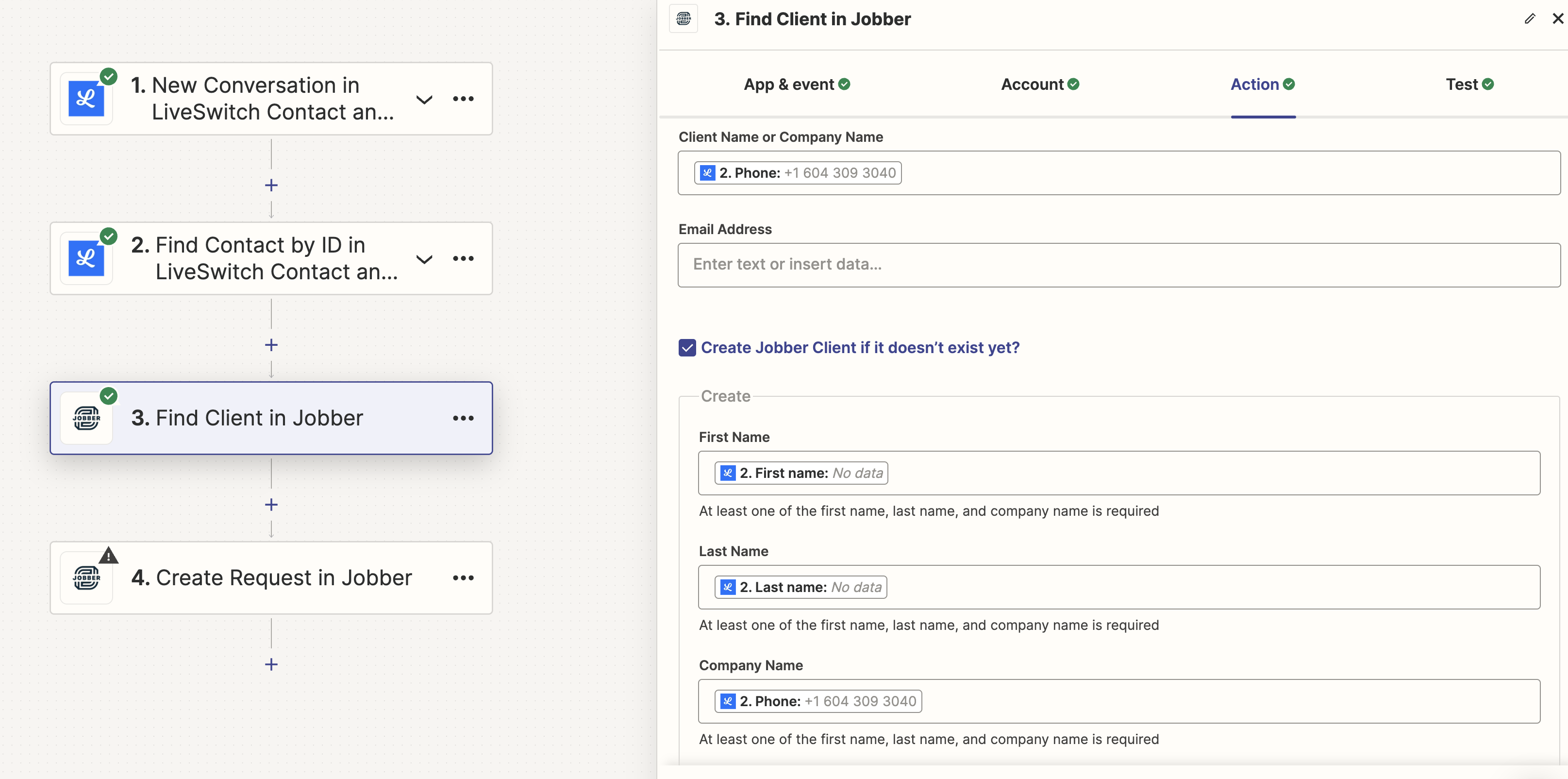Click into the Company Name field

1119,701
